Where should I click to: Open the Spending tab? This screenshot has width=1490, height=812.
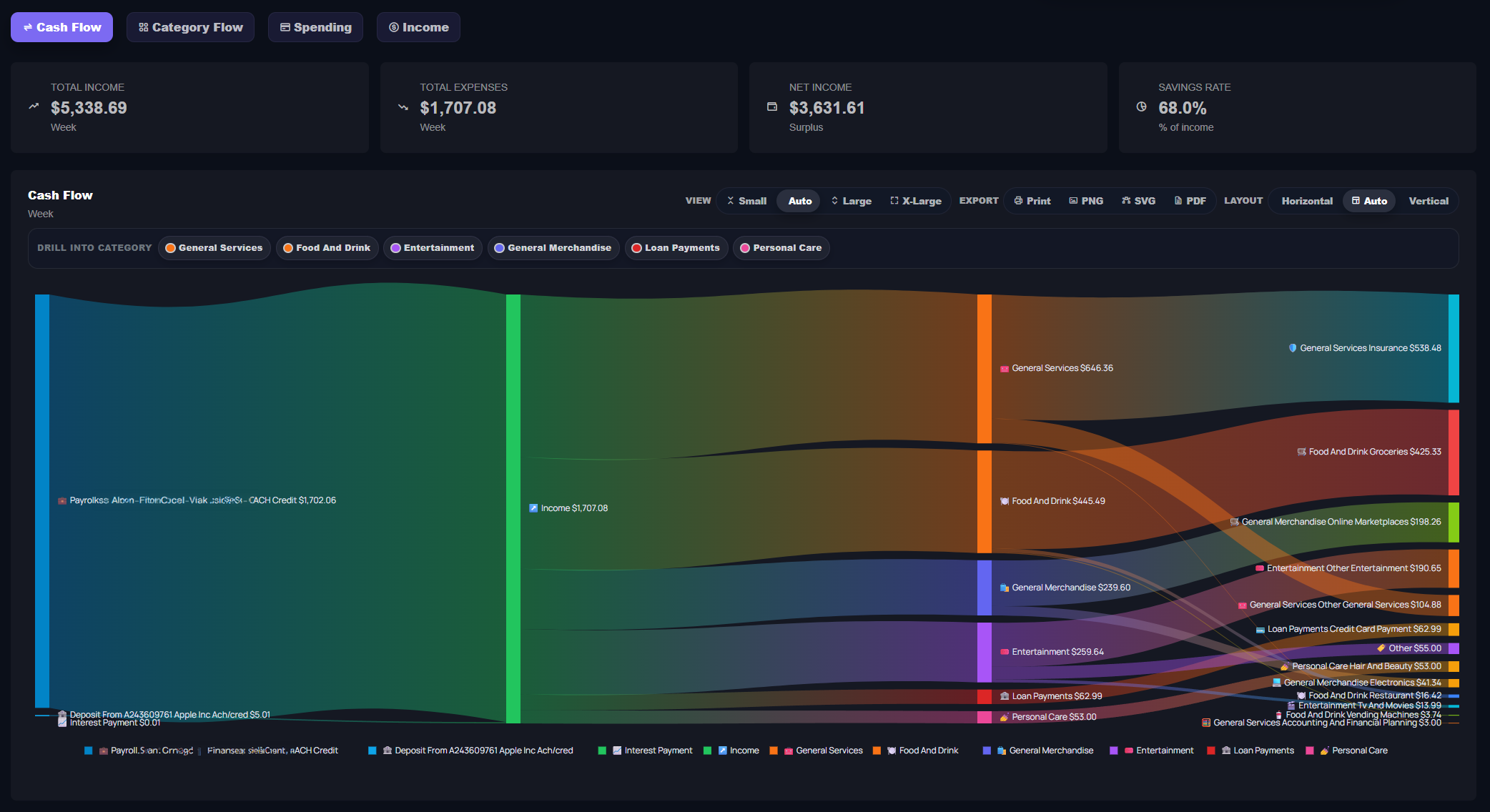[315, 27]
